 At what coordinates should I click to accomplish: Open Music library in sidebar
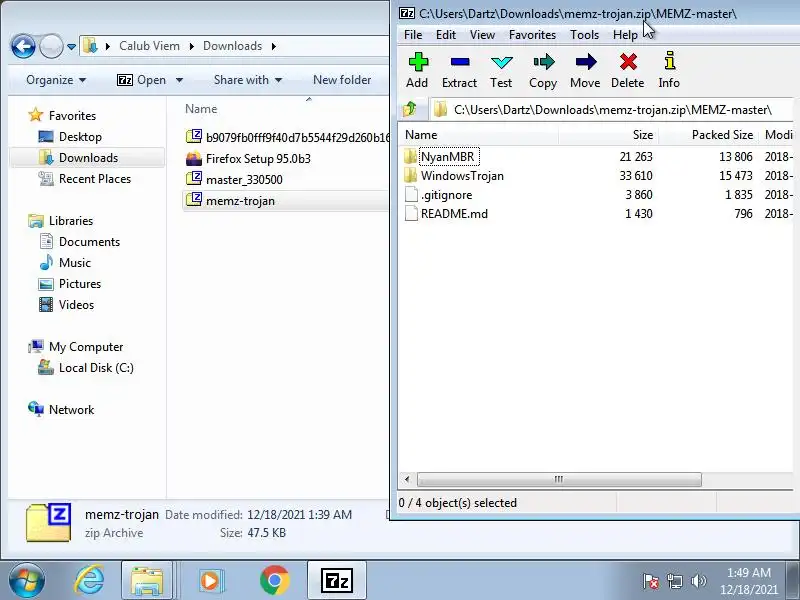pyautogui.click(x=74, y=262)
